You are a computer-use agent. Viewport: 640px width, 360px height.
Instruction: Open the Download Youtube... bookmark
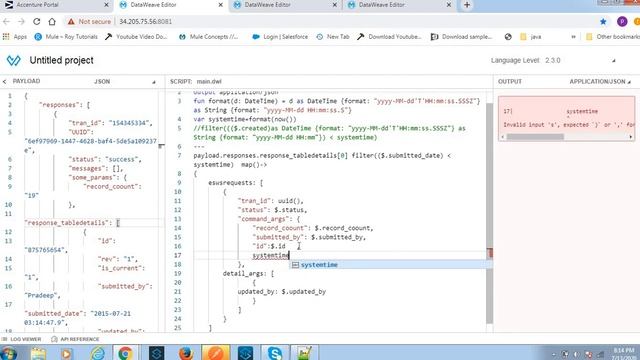coord(389,37)
